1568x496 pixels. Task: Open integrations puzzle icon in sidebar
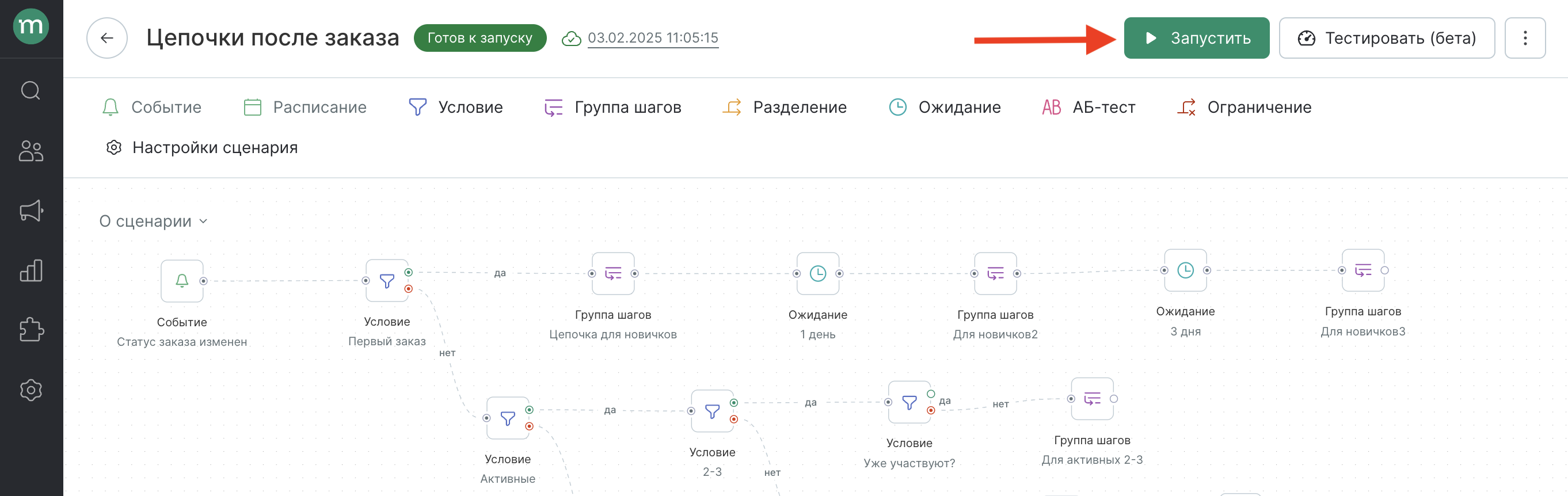31,330
